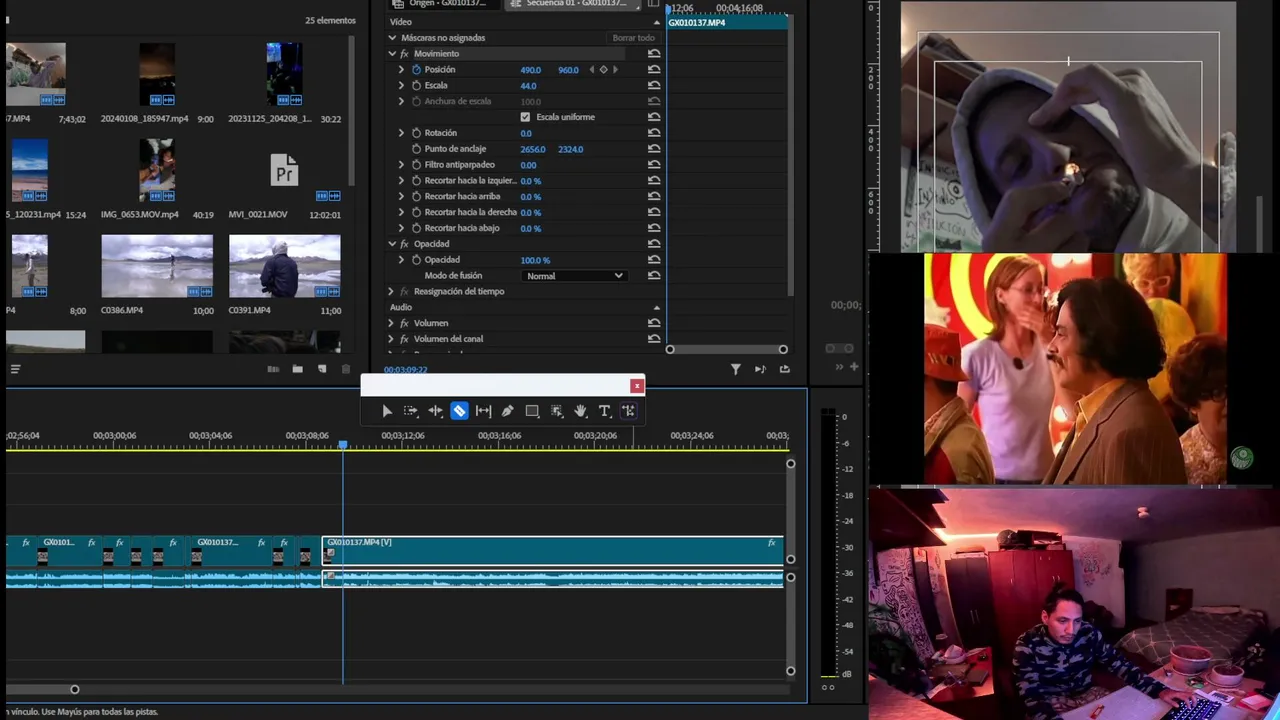The height and width of the screenshot is (720, 1280).
Task: Select the GX010137.MP4 [V] timeline clip
Action: tap(552, 551)
